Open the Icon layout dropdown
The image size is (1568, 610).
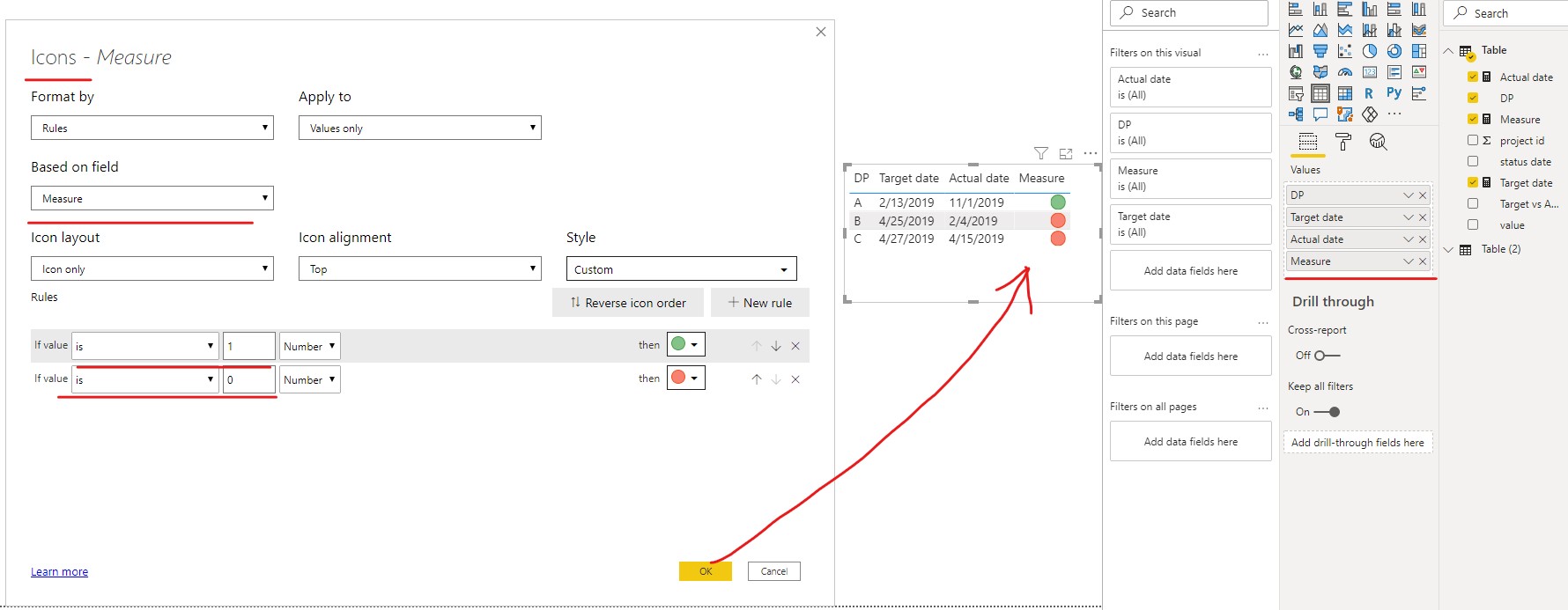click(152, 268)
